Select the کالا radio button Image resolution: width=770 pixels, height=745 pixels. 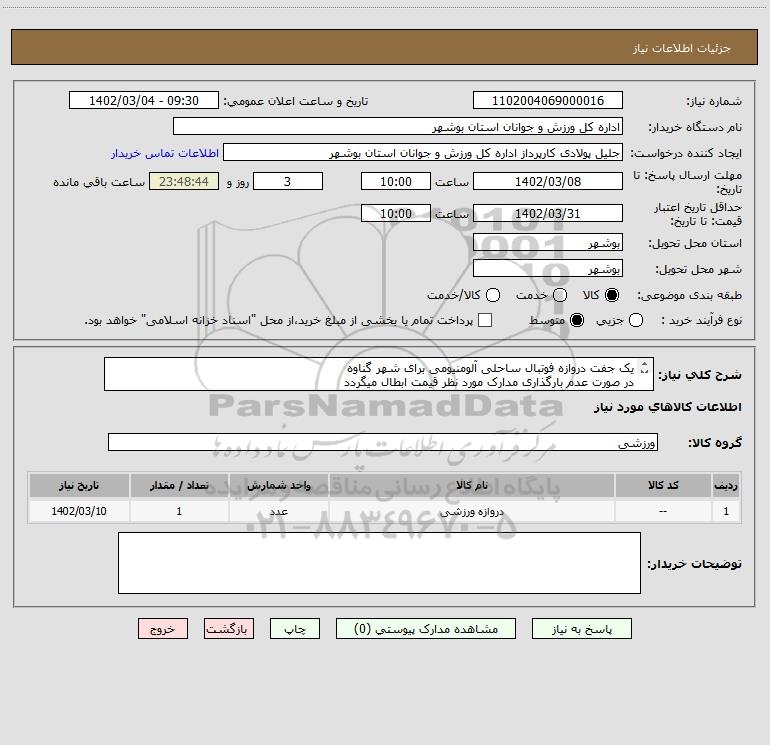click(612, 295)
